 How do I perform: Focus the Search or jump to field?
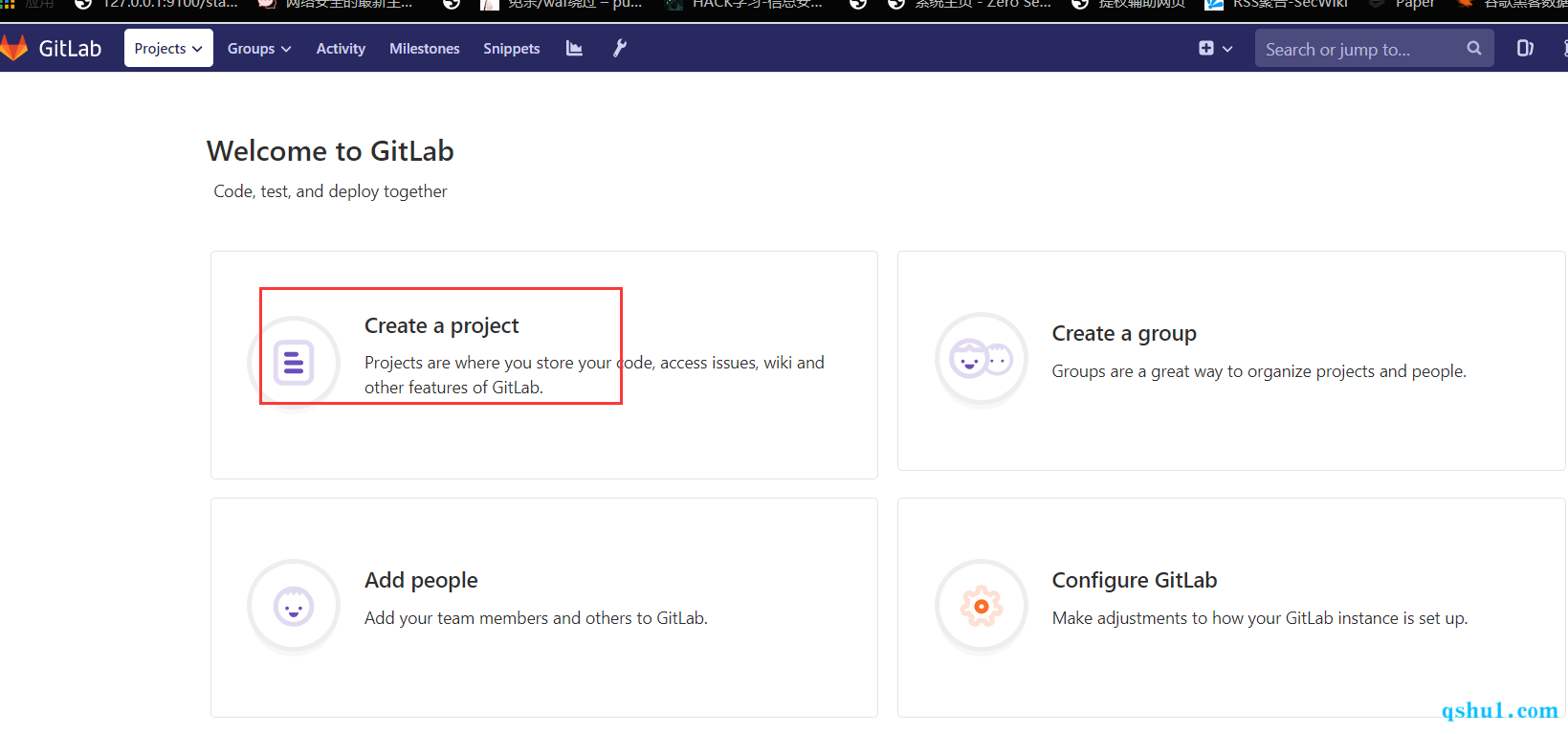[x=1374, y=49]
